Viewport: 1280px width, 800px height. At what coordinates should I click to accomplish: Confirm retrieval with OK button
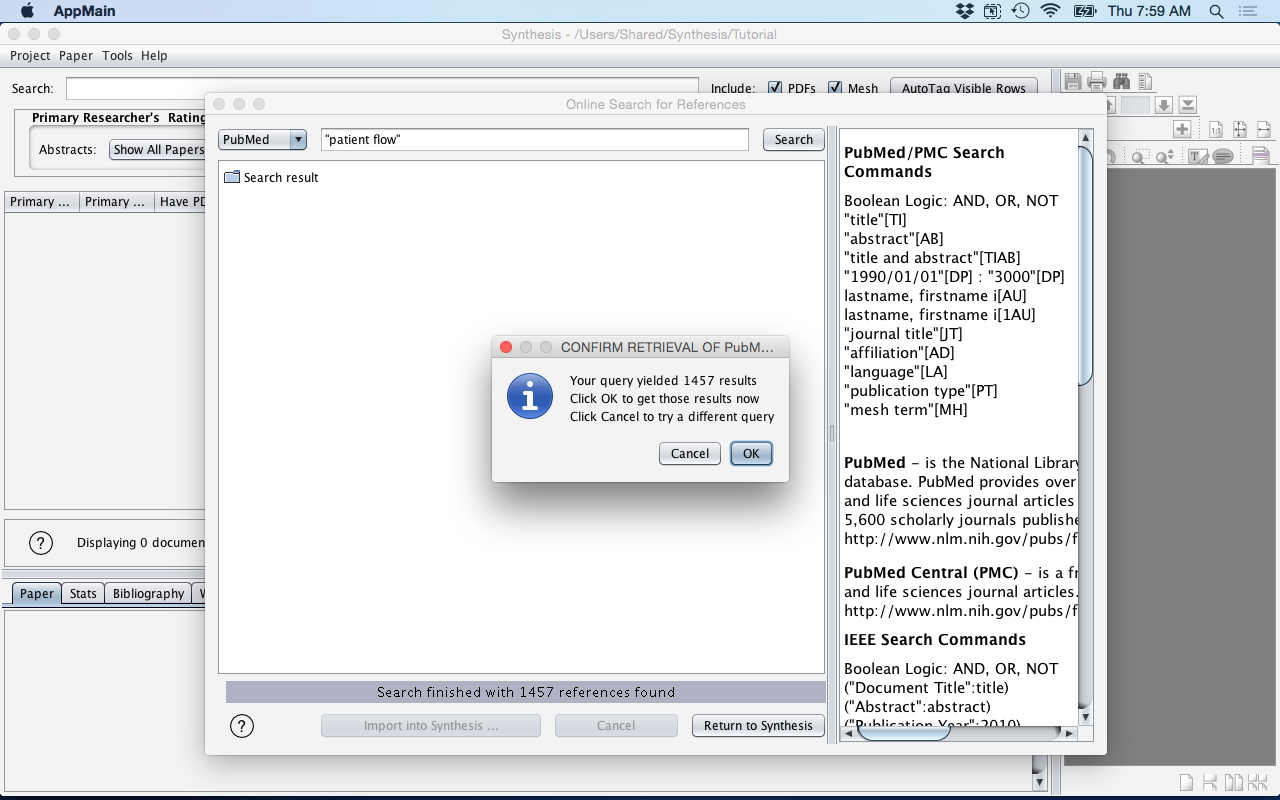click(x=751, y=453)
